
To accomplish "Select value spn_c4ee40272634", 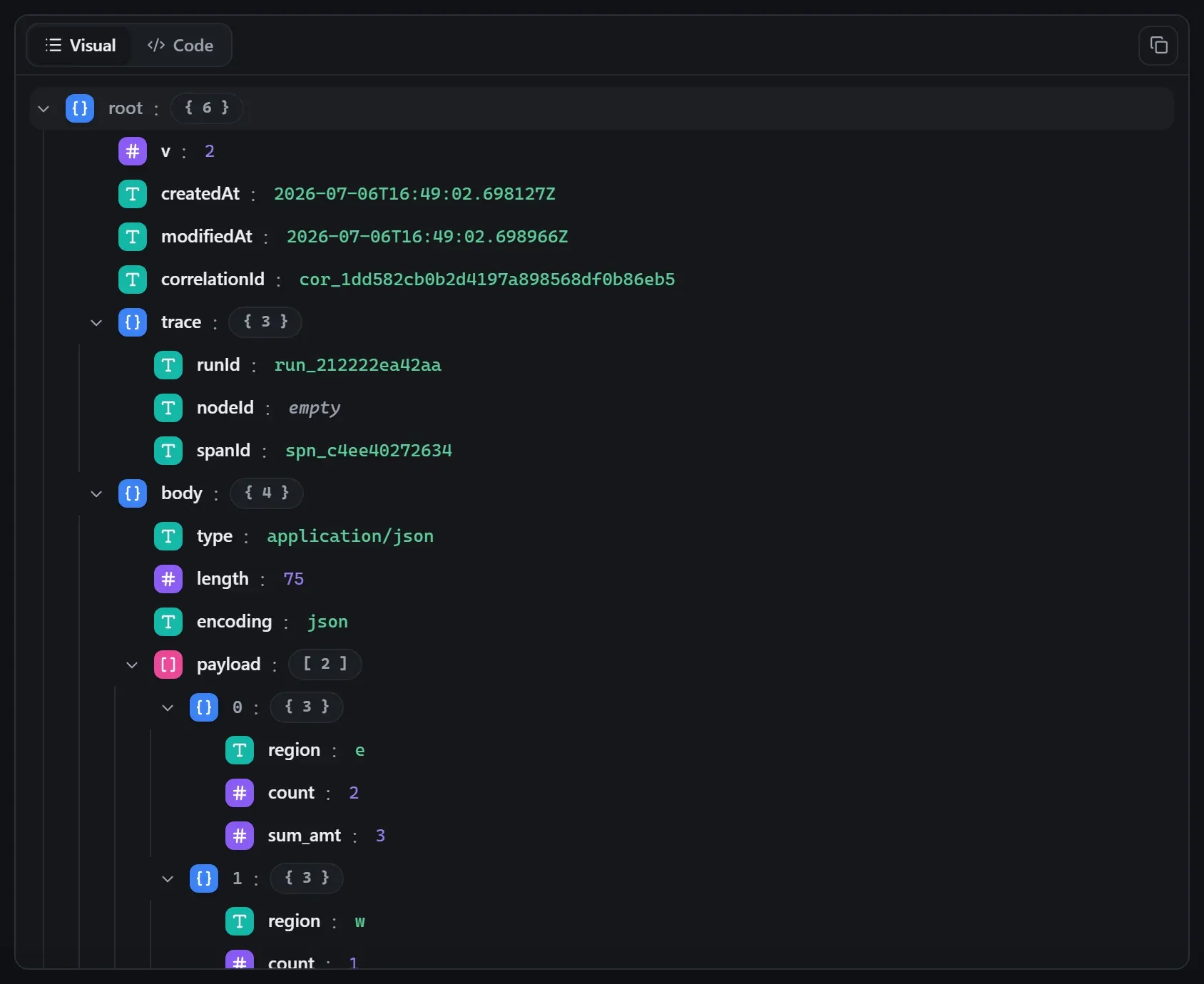I will pyautogui.click(x=369, y=451).
